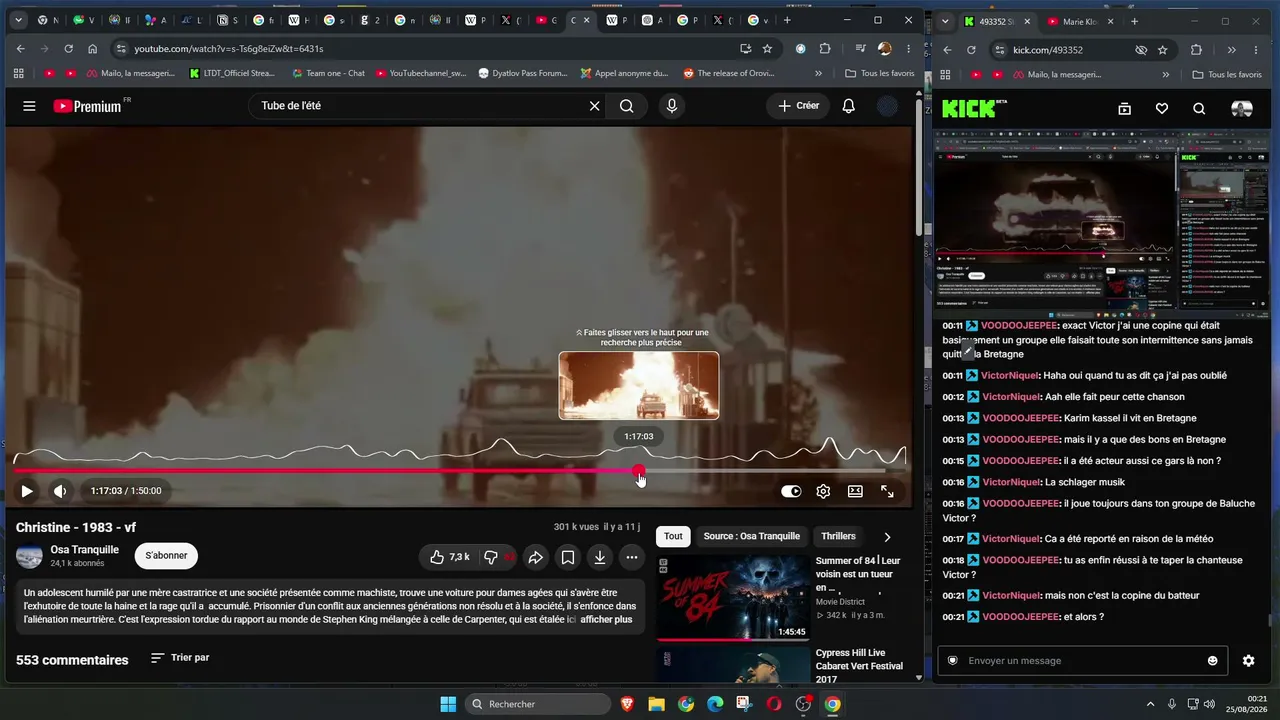
Task: Open tab search dropdown in Kick window
Action: point(945,21)
